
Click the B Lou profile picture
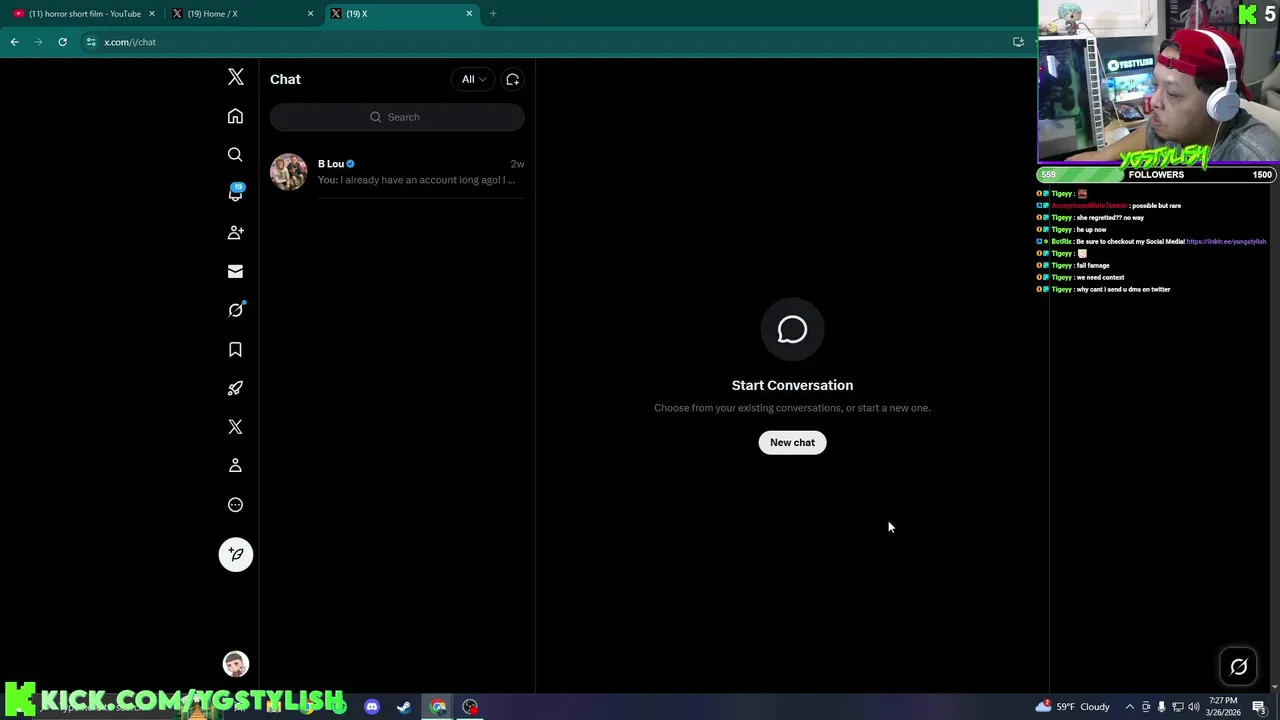tap(288, 172)
